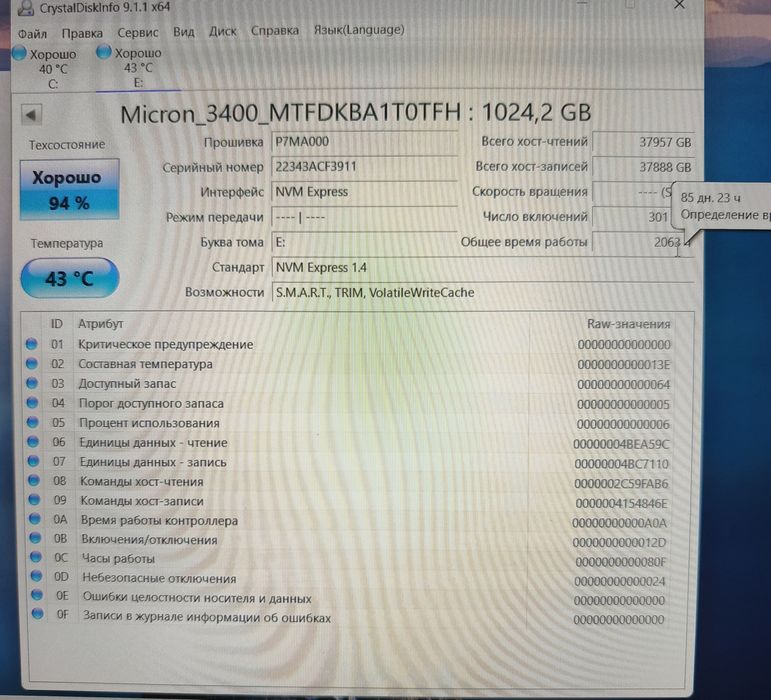The height and width of the screenshot is (700, 771).
Task: Open the Язык(Language) menu
Action: [359, 29]
